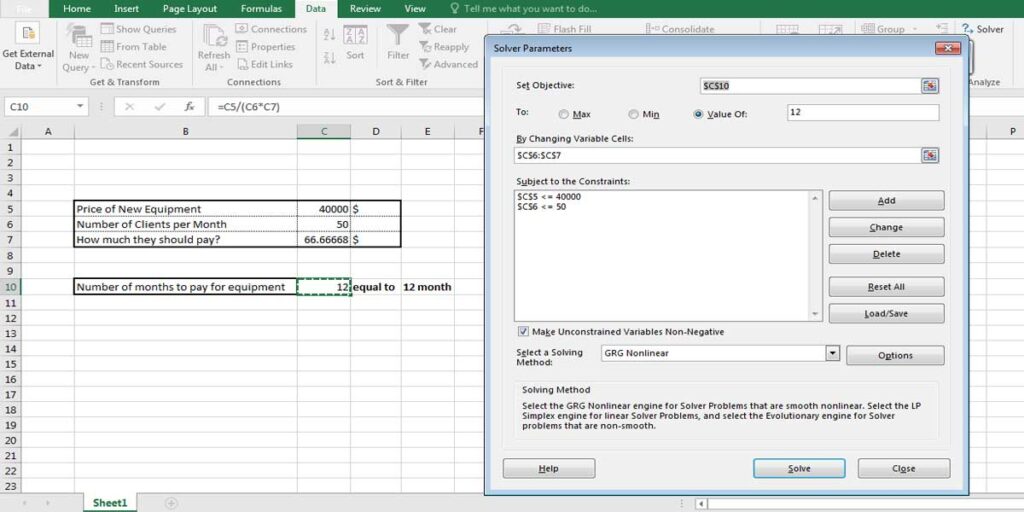Select cell containing 66.66668
The height and width of the screenshot is (512, 1024).
324,240
